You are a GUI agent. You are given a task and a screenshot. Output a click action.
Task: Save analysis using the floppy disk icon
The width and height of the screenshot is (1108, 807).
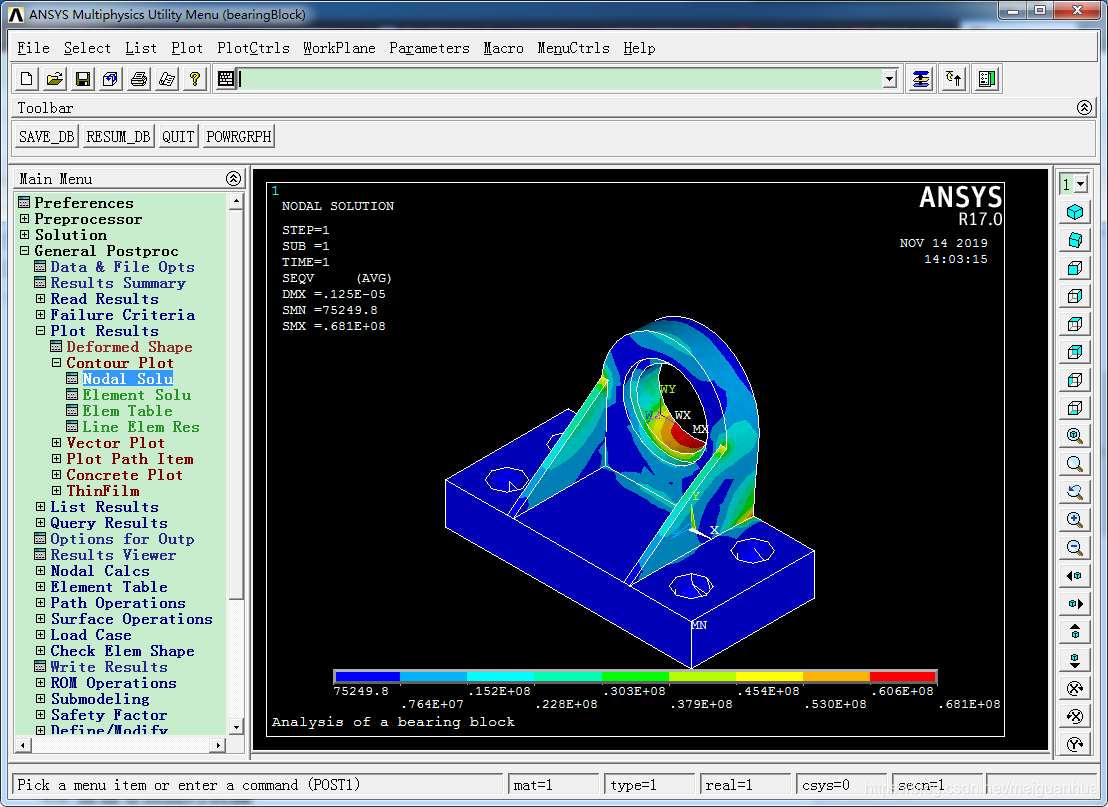(x=83, y=79)
